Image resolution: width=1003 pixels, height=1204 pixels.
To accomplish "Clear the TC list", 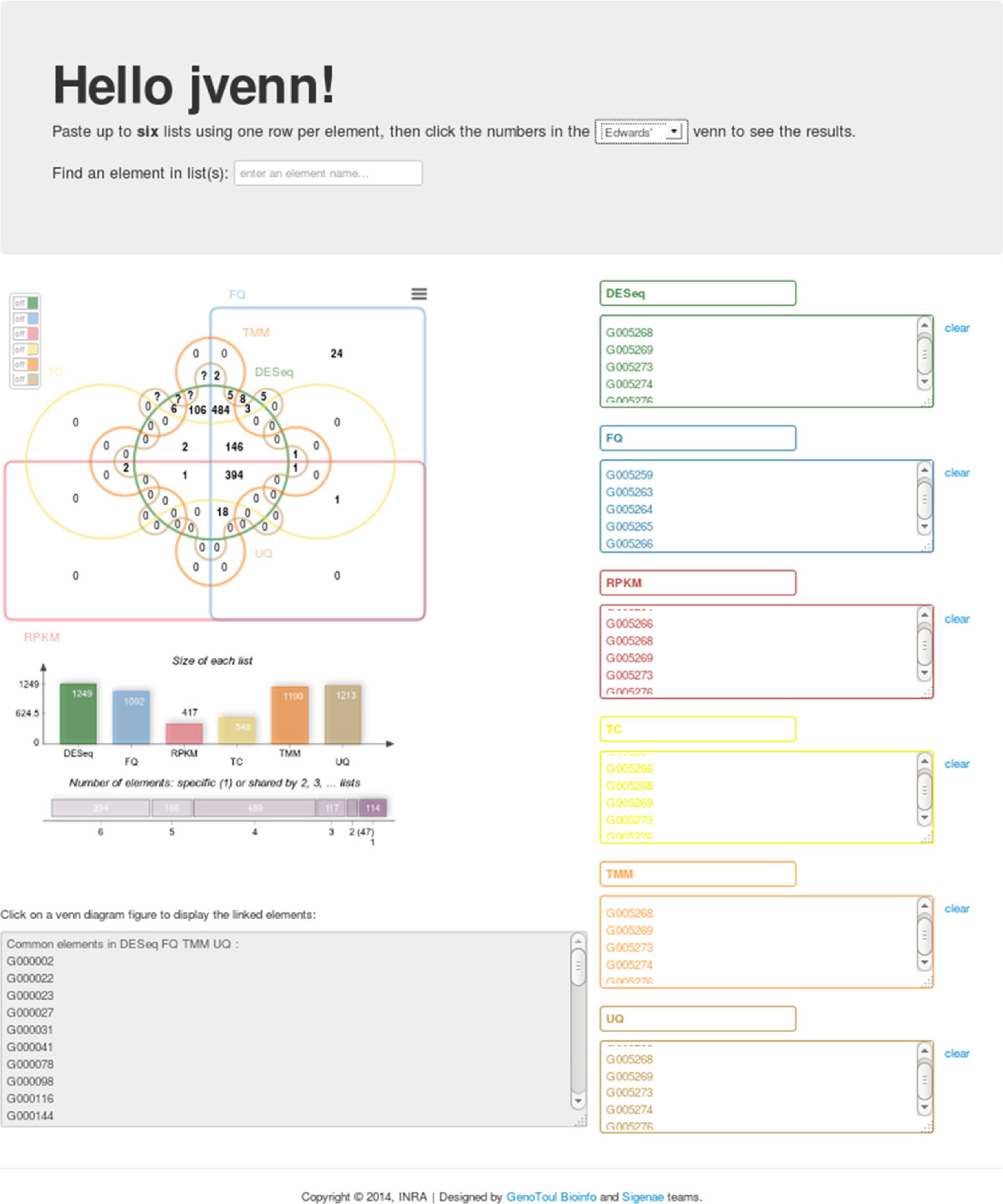I will (957, 763).
